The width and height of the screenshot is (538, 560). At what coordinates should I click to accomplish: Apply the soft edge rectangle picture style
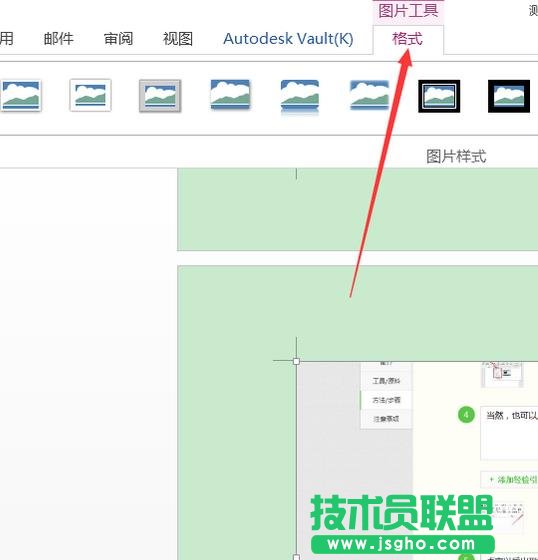coord(369,95)
